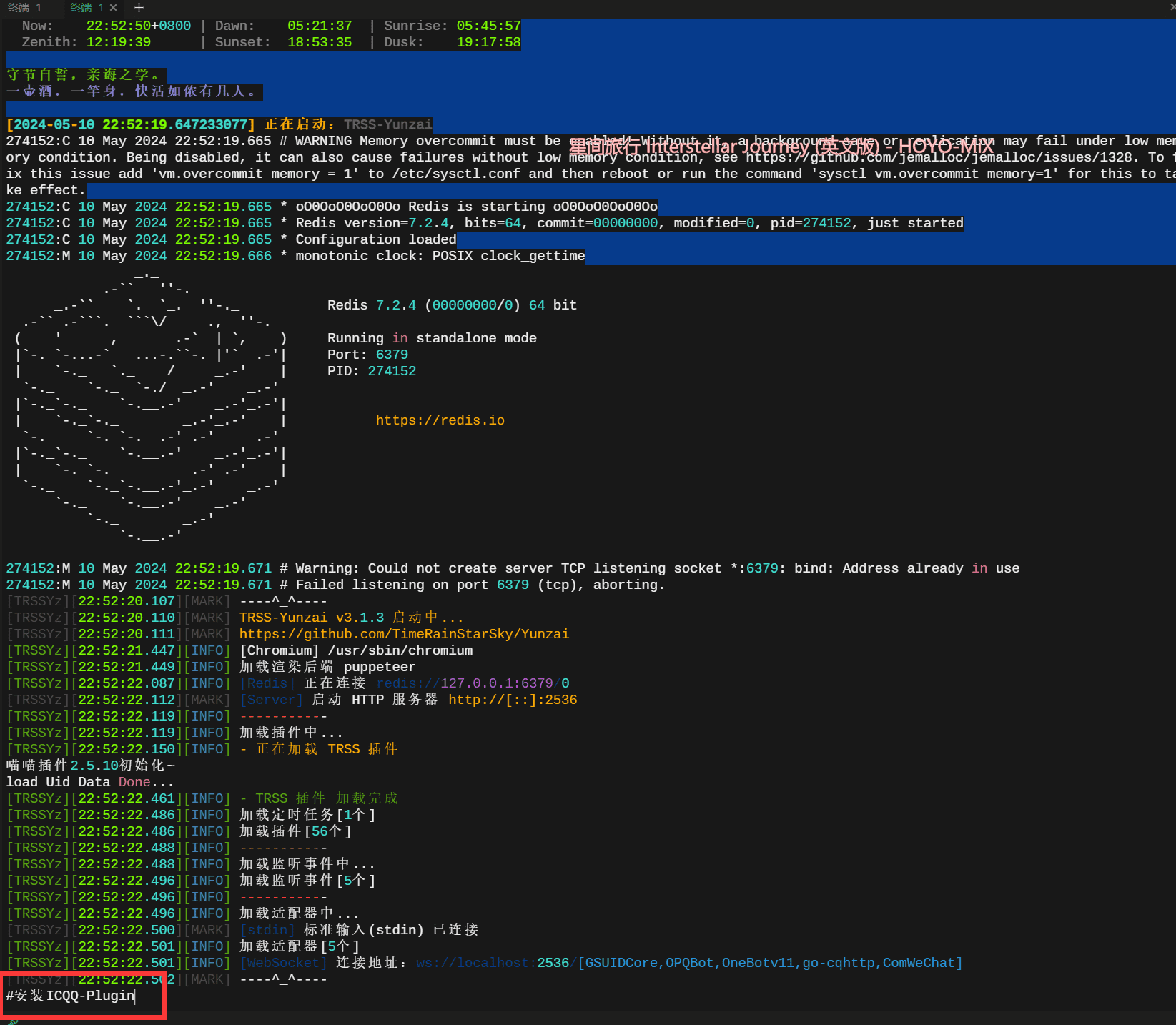Focus the command line containing #安装ICQQ-Plugin
Viewport: 1176px width, 1025px height.
pyautogui.click(x=71, y=996)
